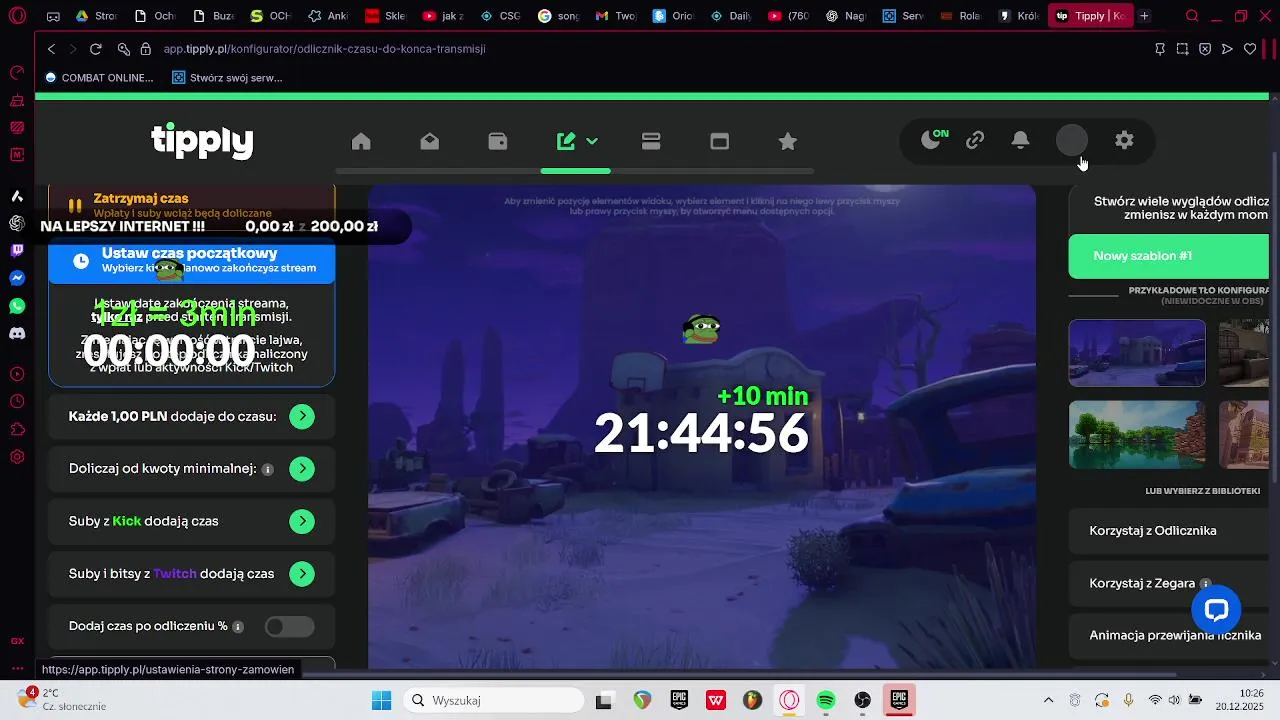Open the blue live chat bubble

click(1216, 610)
